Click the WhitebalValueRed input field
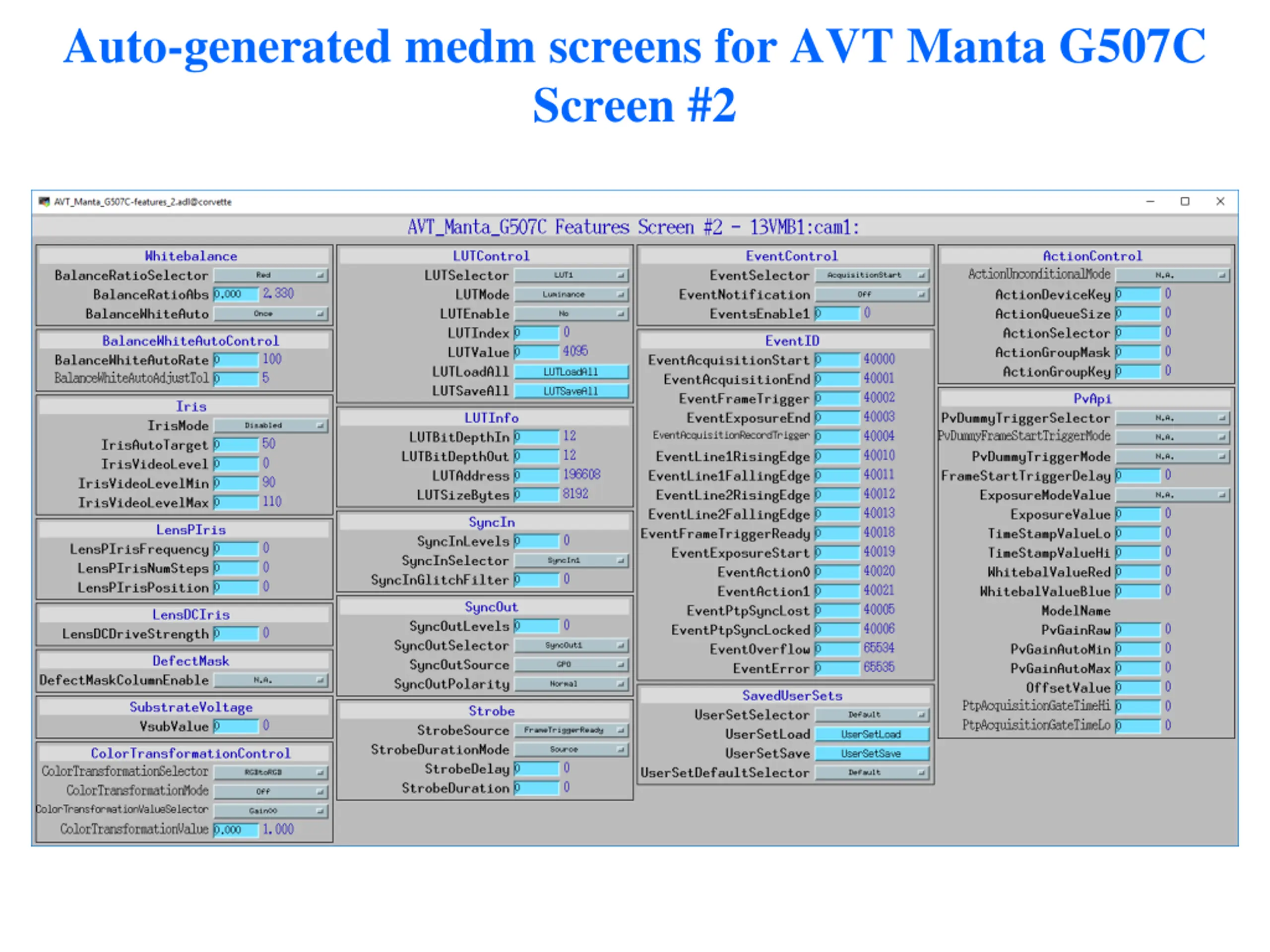Image resolution: width=1270 pixels, height=952 pixels. (1139, 572)
